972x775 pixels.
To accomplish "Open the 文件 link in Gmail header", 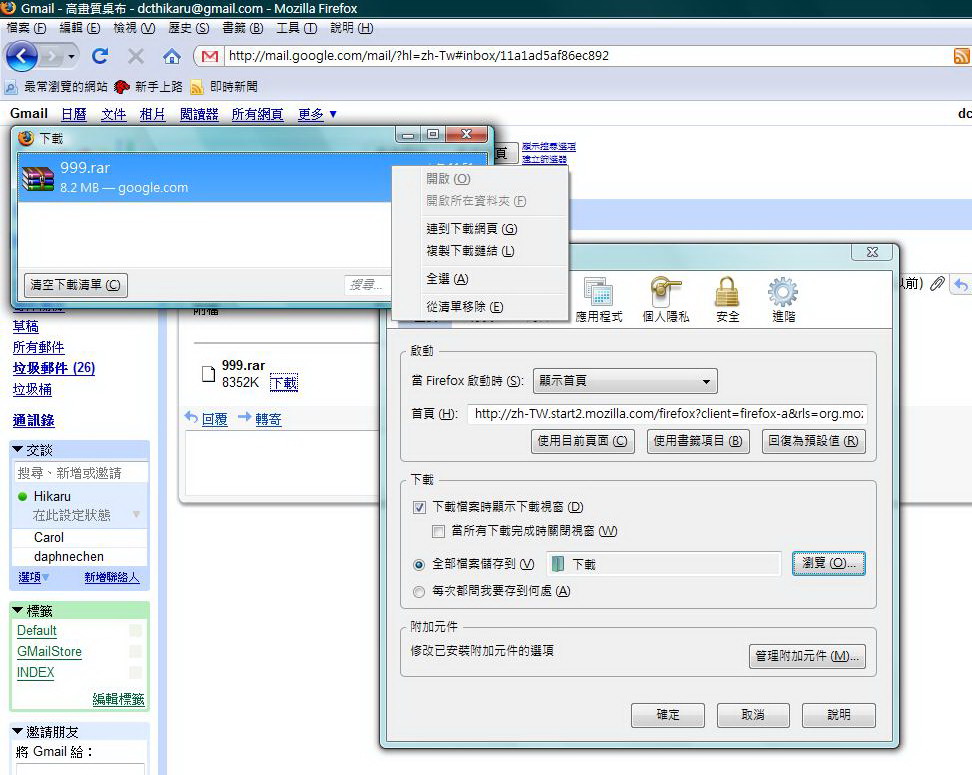I will (113, 114).
